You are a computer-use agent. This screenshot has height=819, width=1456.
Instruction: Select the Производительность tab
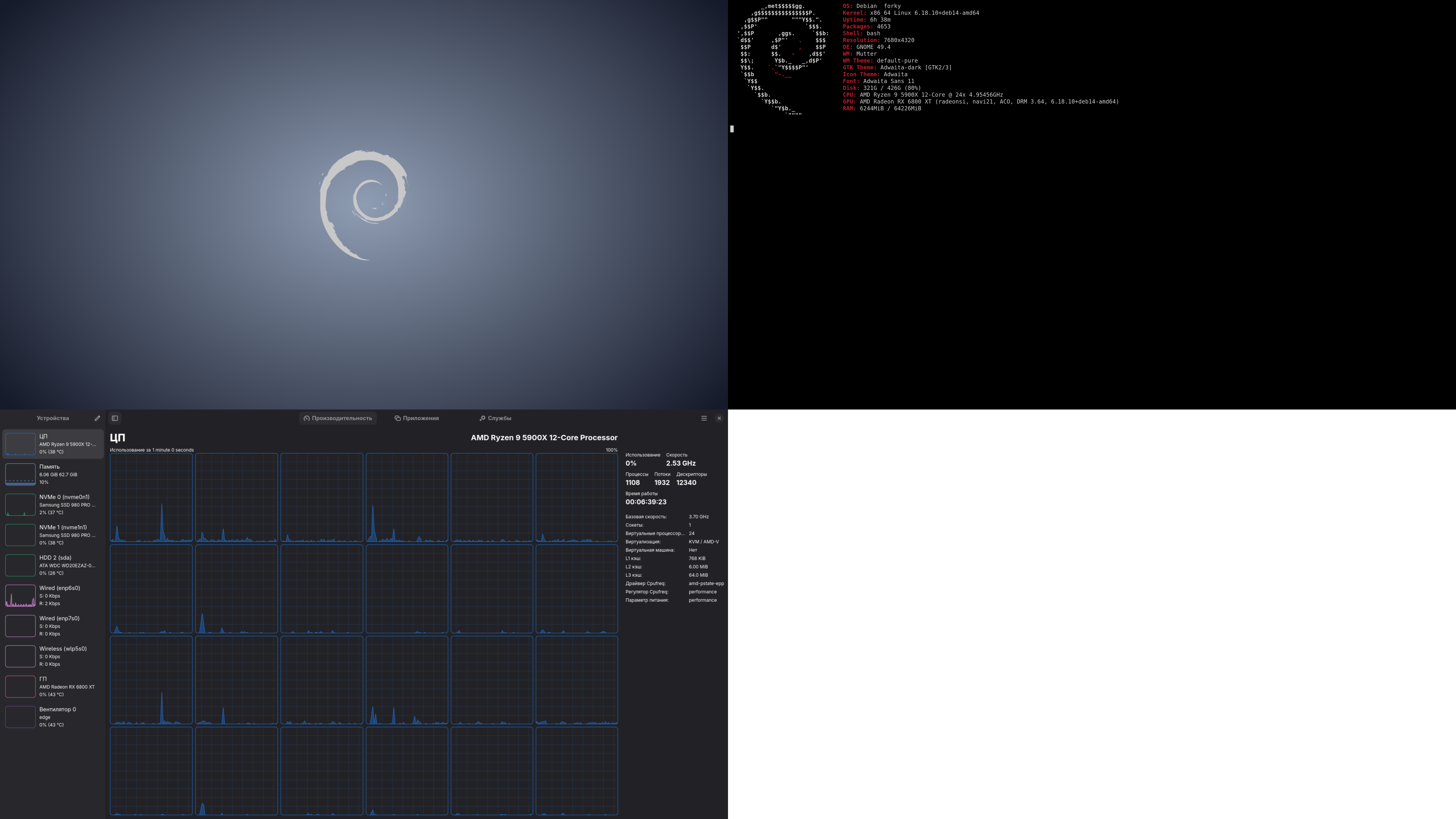click(x=338, y=418)
